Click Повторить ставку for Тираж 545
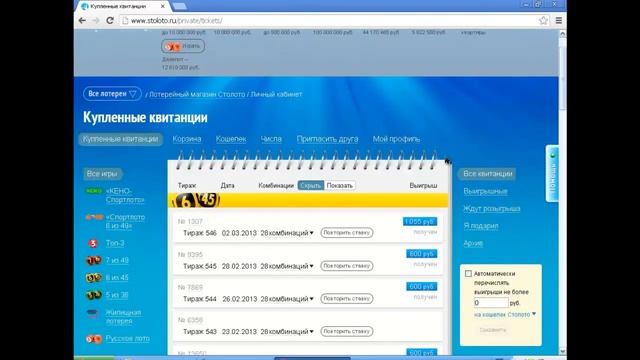Image resolution: width=640 pixels, height=360 pixels. [347, 266]
